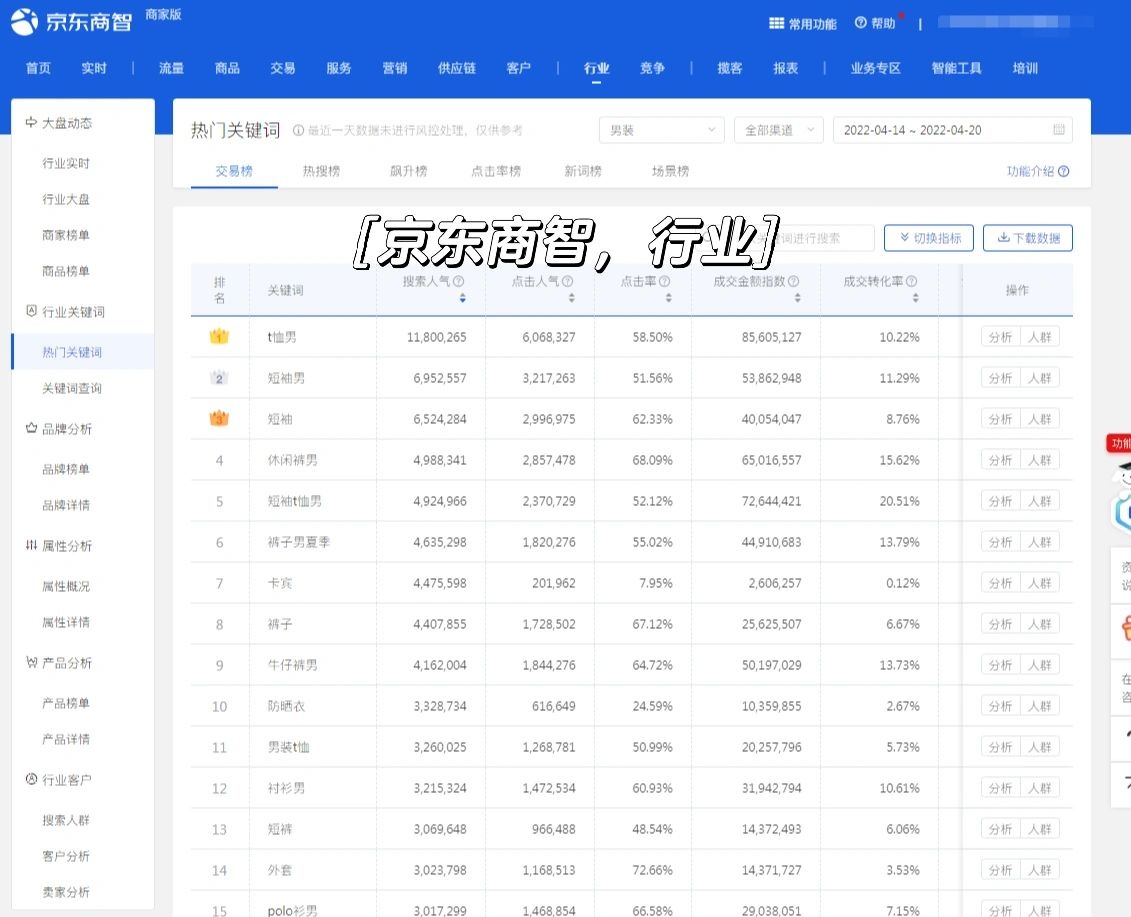Image resolution: width=1131 pixels, height=917 pixels.
Task: Sort table by 点击人气 arrows
Action: click(x=571, y=298)
